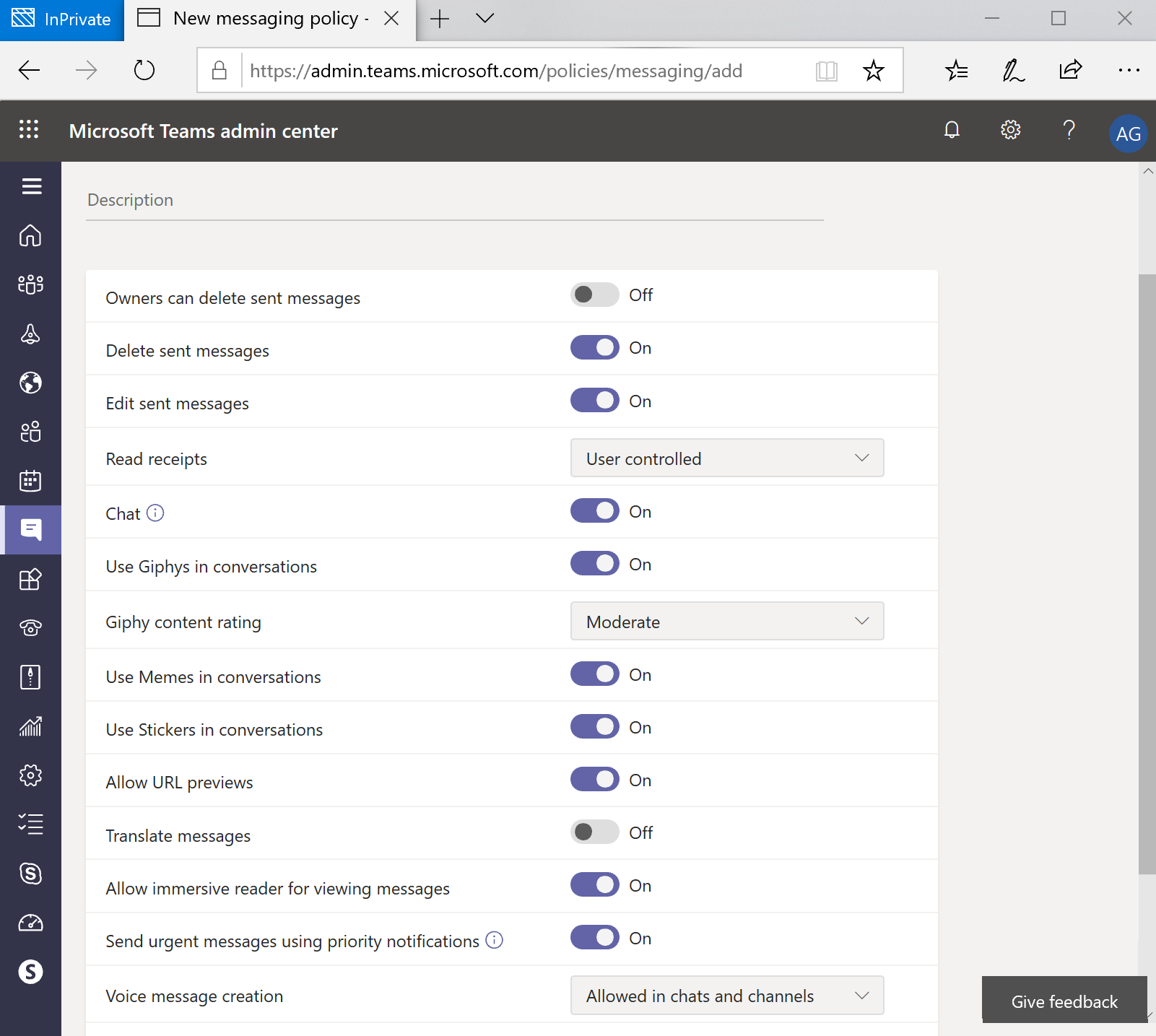The width and height of the screenshot is (1156, 1036).
Task: Open browser Settings and more ellipsis
Action: pyautogui.click(x=1129, y=70)
